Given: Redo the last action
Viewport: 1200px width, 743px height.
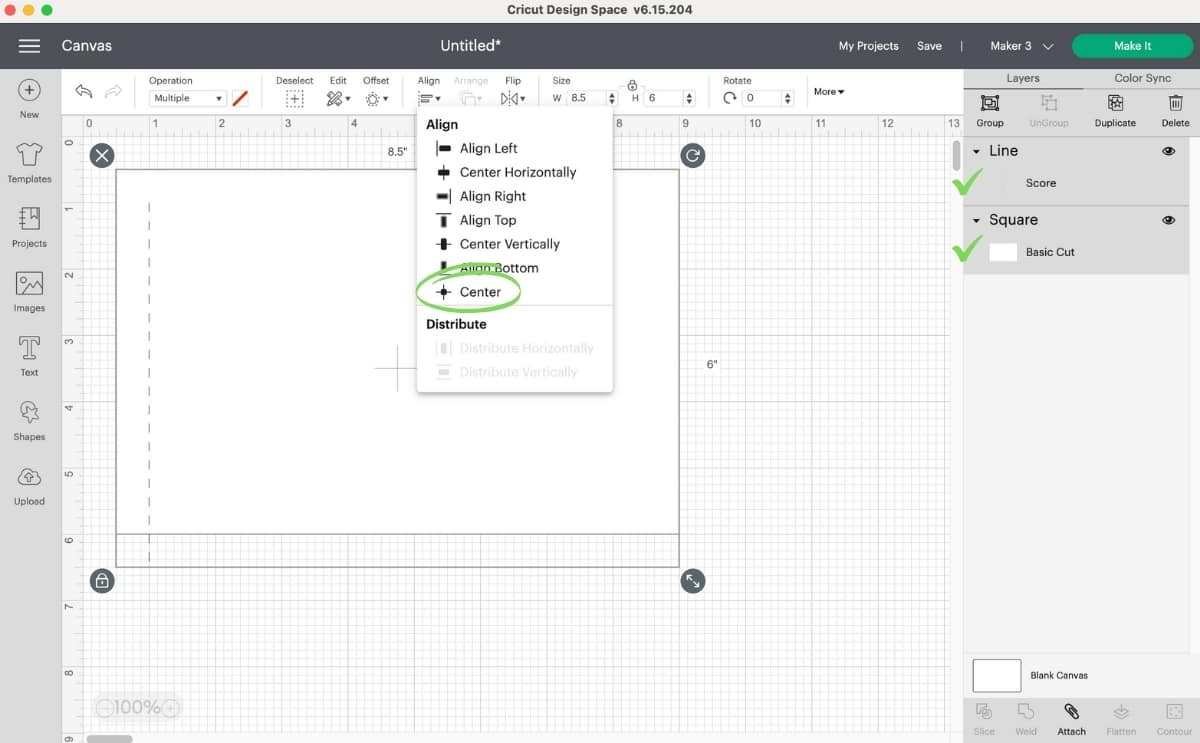Looking at the screenshot, I should pyautogui.click(x=113, y=92).
